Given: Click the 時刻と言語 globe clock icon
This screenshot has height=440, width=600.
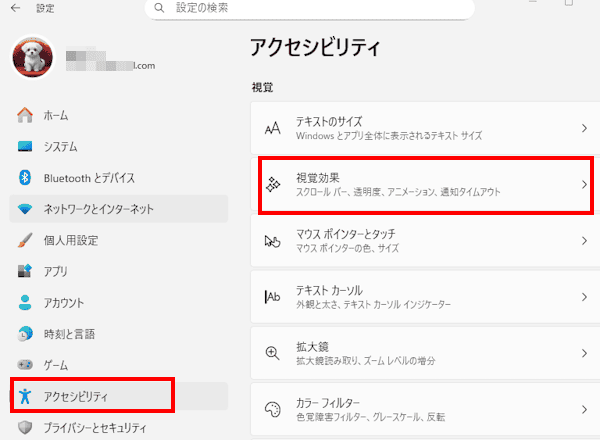Looking at the screenshot, I should point(25,334).
